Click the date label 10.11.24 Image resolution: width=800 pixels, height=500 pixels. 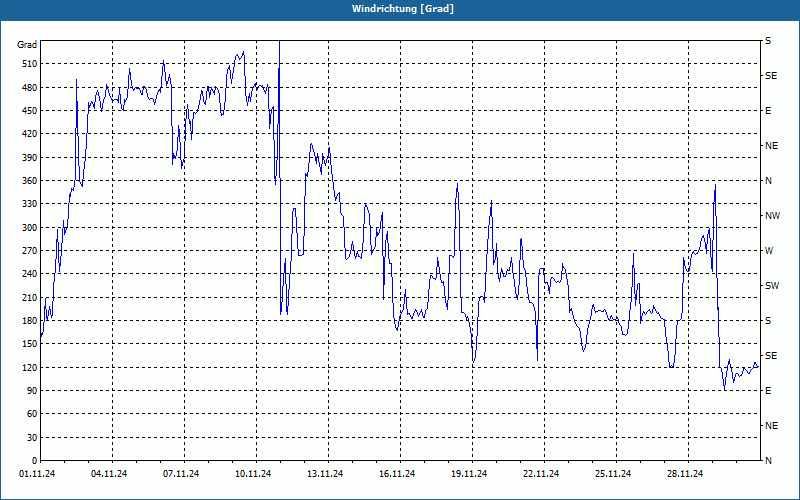click(x=253, y=474)
